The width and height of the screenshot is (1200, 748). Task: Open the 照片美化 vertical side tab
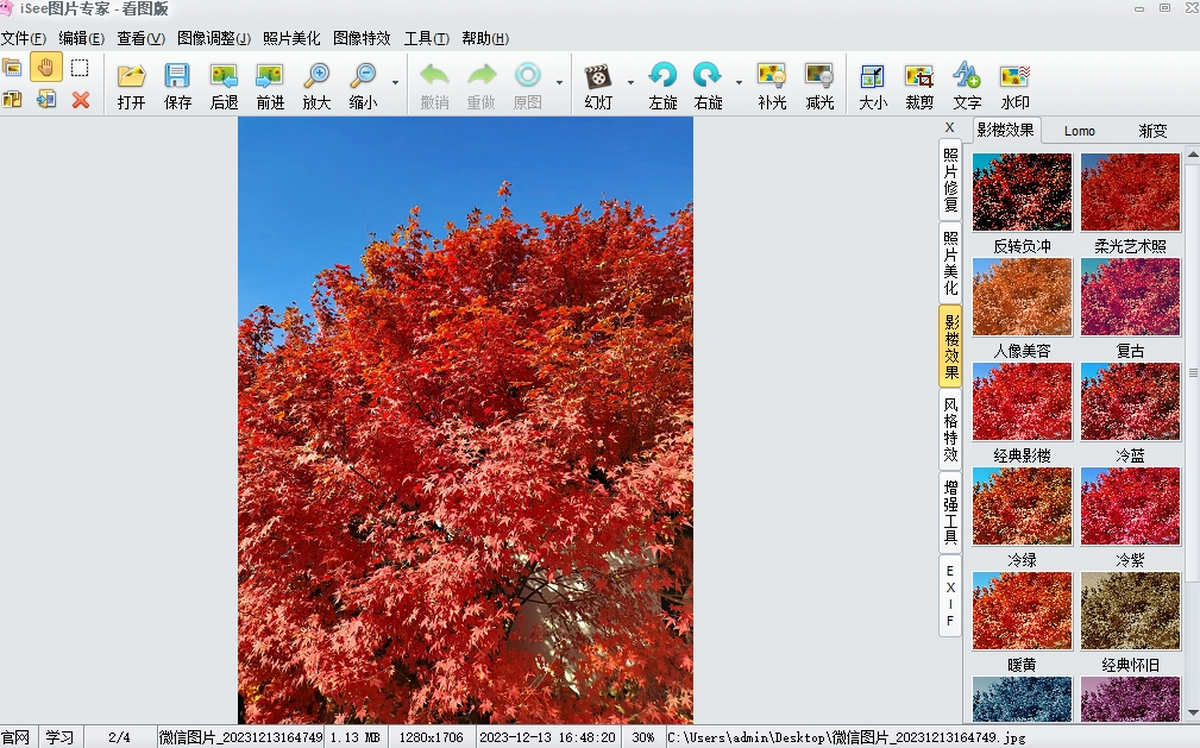click(x=950, y=263)
